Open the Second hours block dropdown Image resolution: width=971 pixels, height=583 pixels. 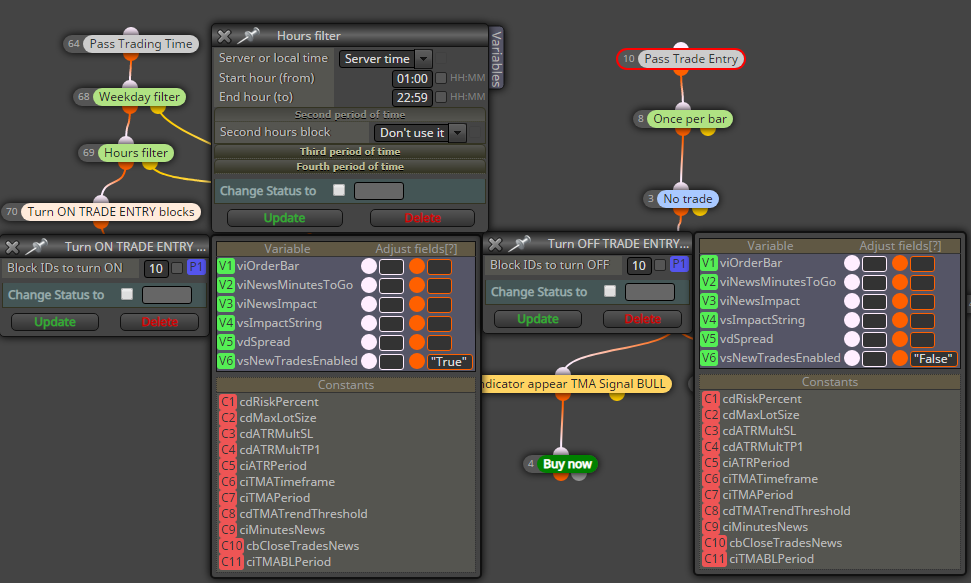[419, 133]
